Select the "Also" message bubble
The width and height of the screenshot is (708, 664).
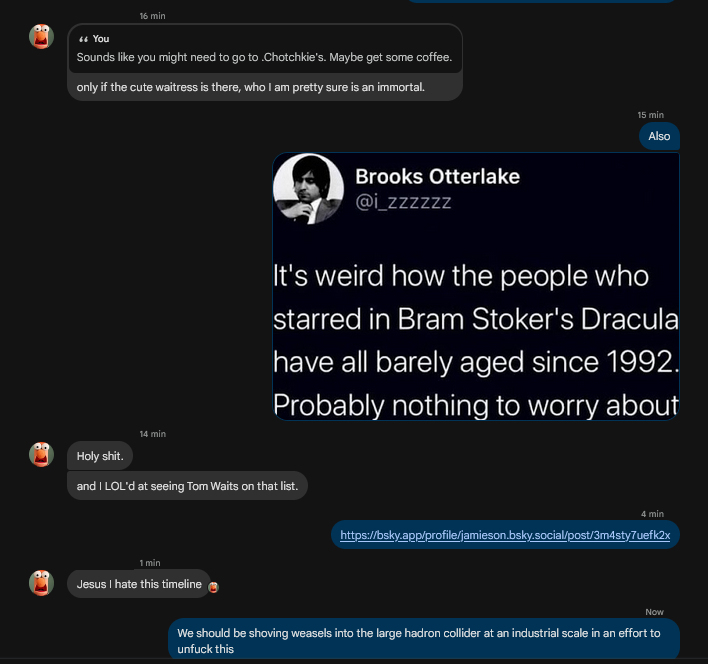(659, 136)
